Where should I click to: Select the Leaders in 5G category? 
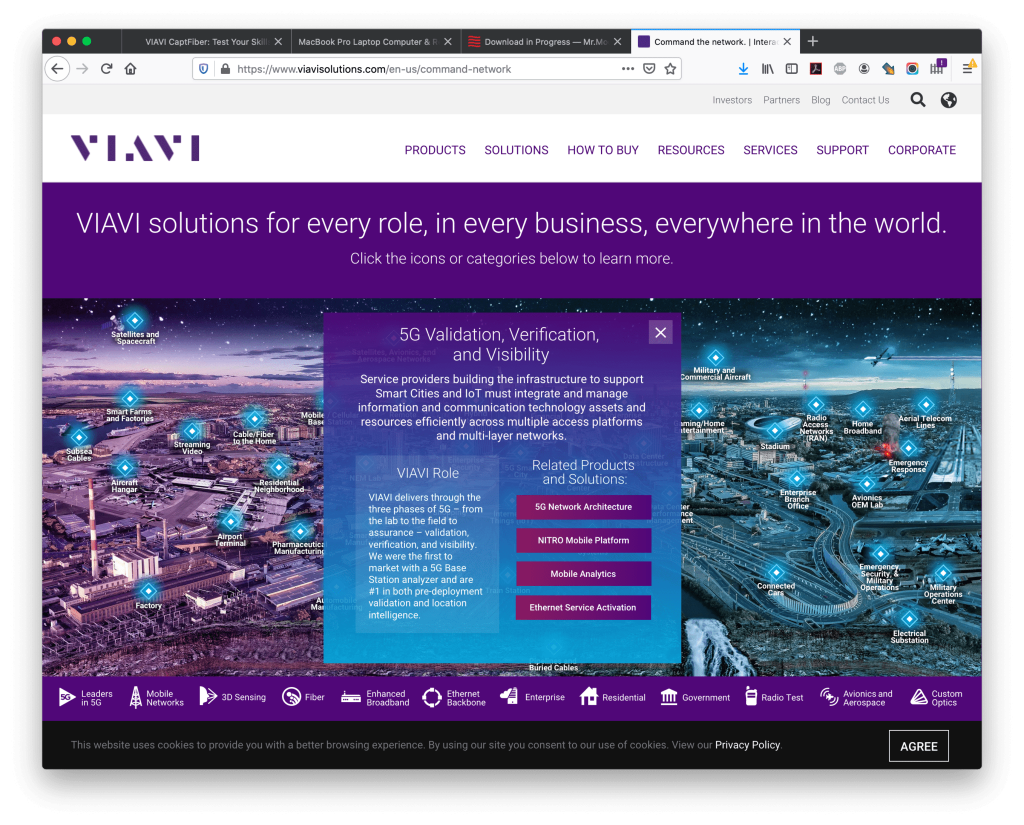pos(86,698)
